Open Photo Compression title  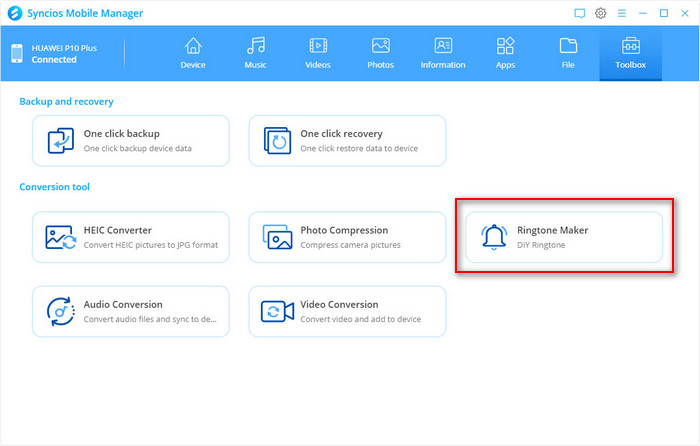[344, 230]
